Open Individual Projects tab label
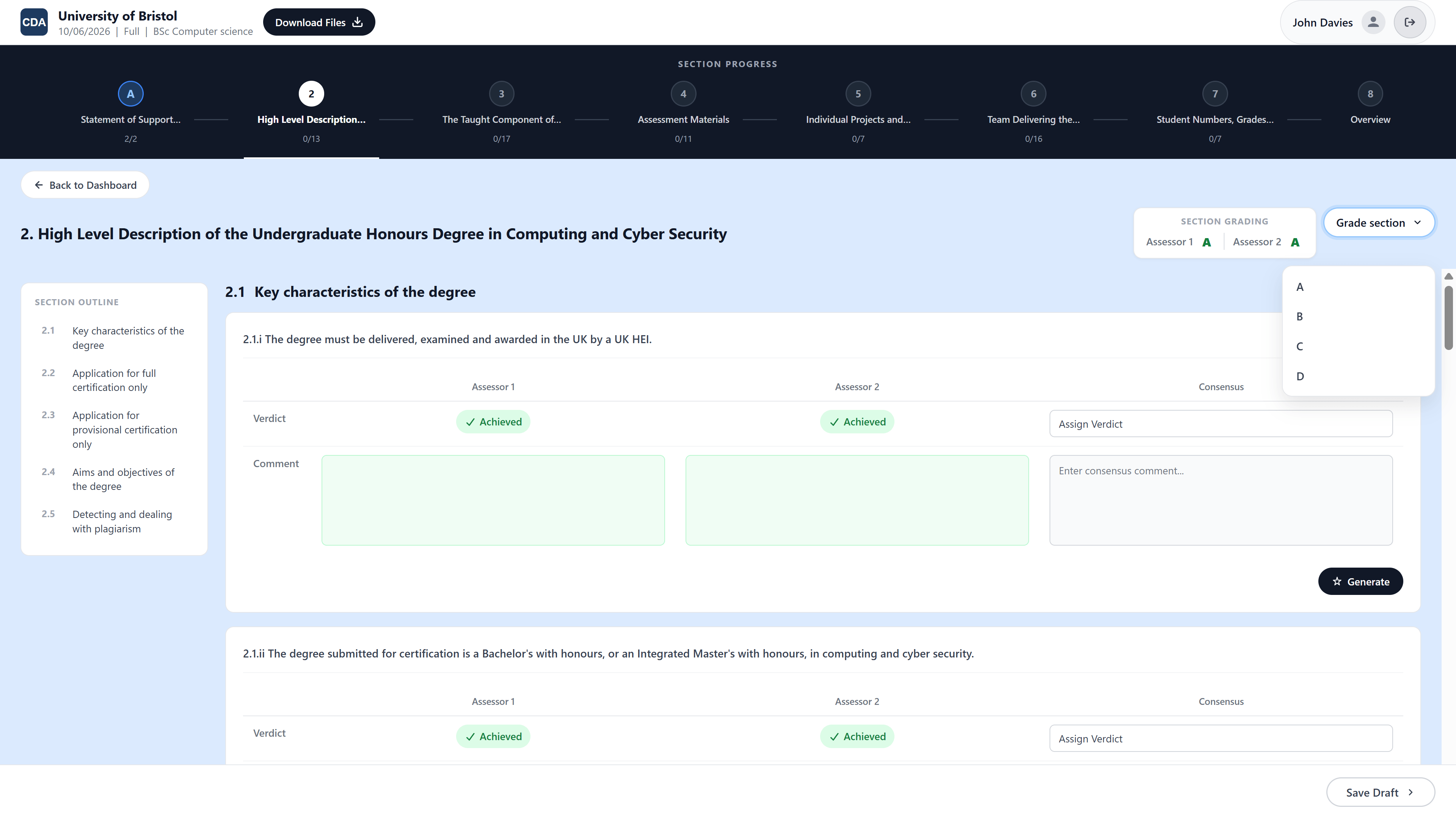Viewport: 1456px width, 819px height. (858, 119)
